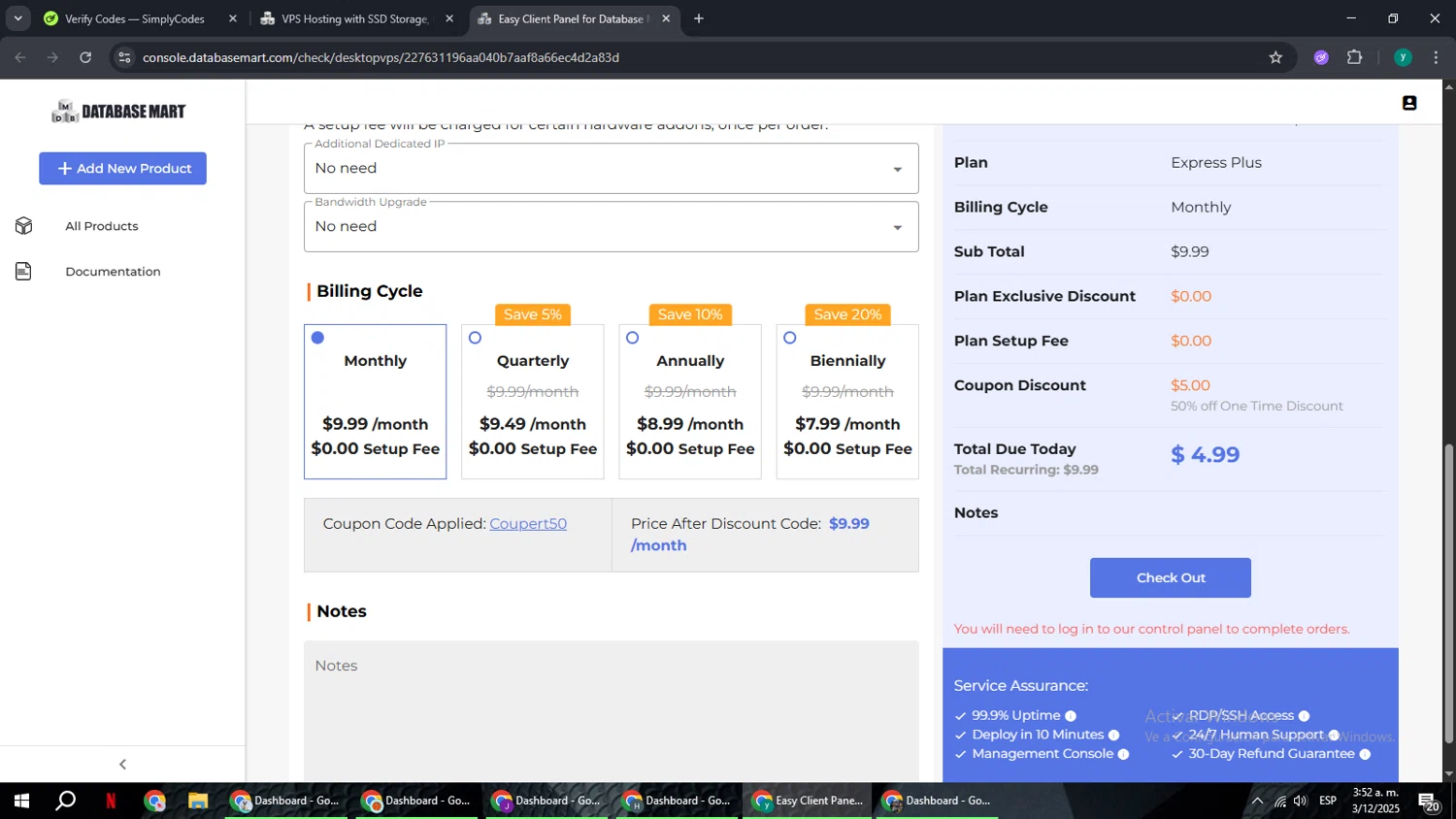Open Windows taskbar search

[x=65, y=802]
